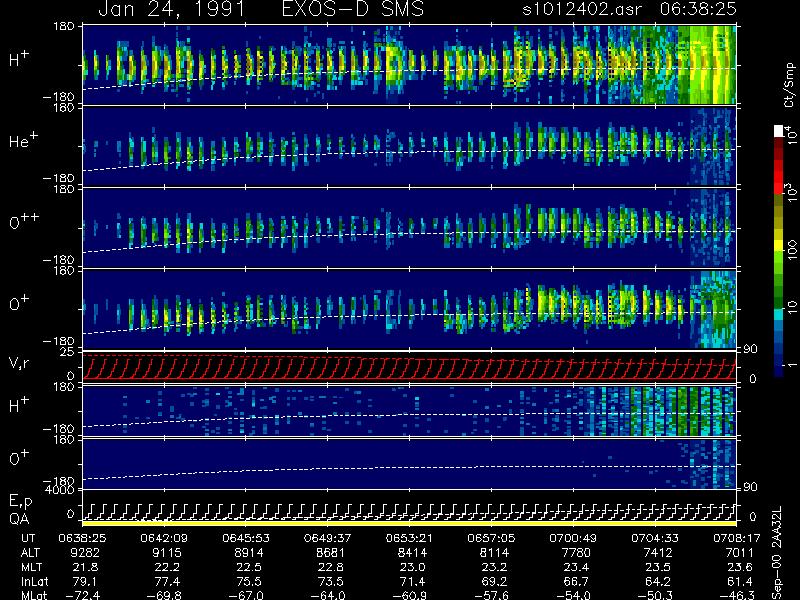Click ALT value '7780'
This screenshot has height=600, width=800.
(577, 553)
